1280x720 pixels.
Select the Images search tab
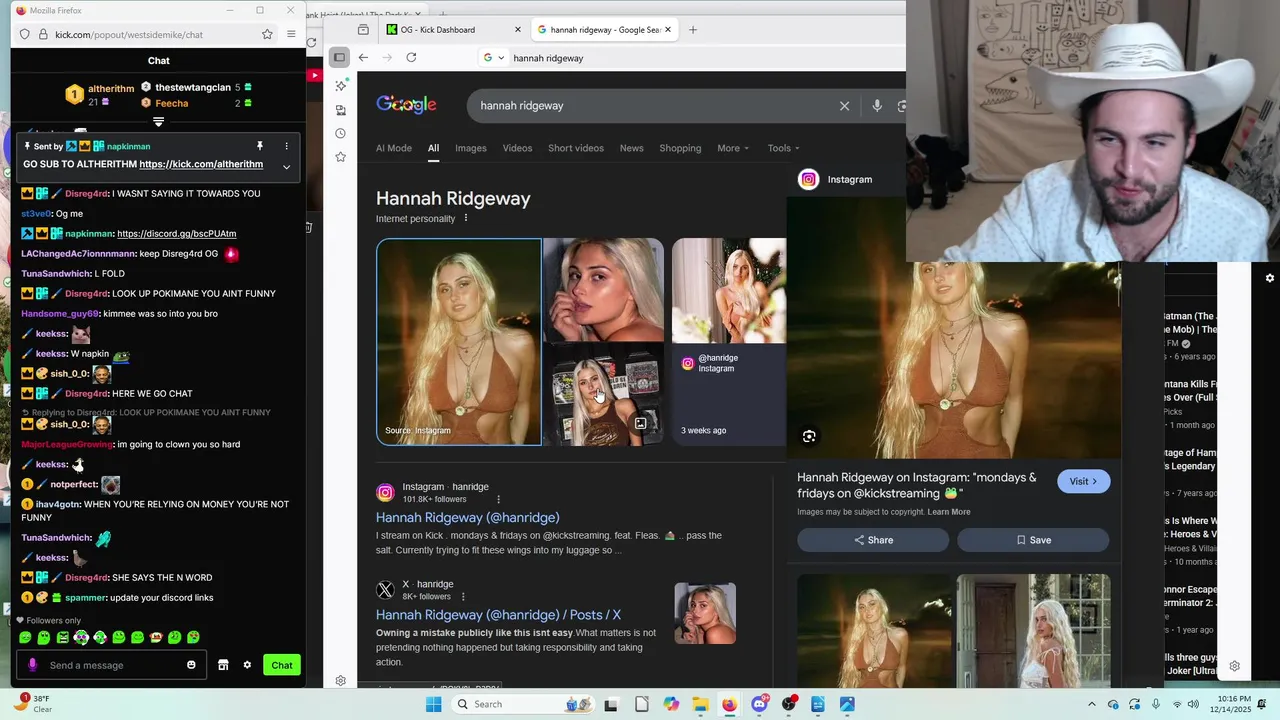tap(471, 148)
